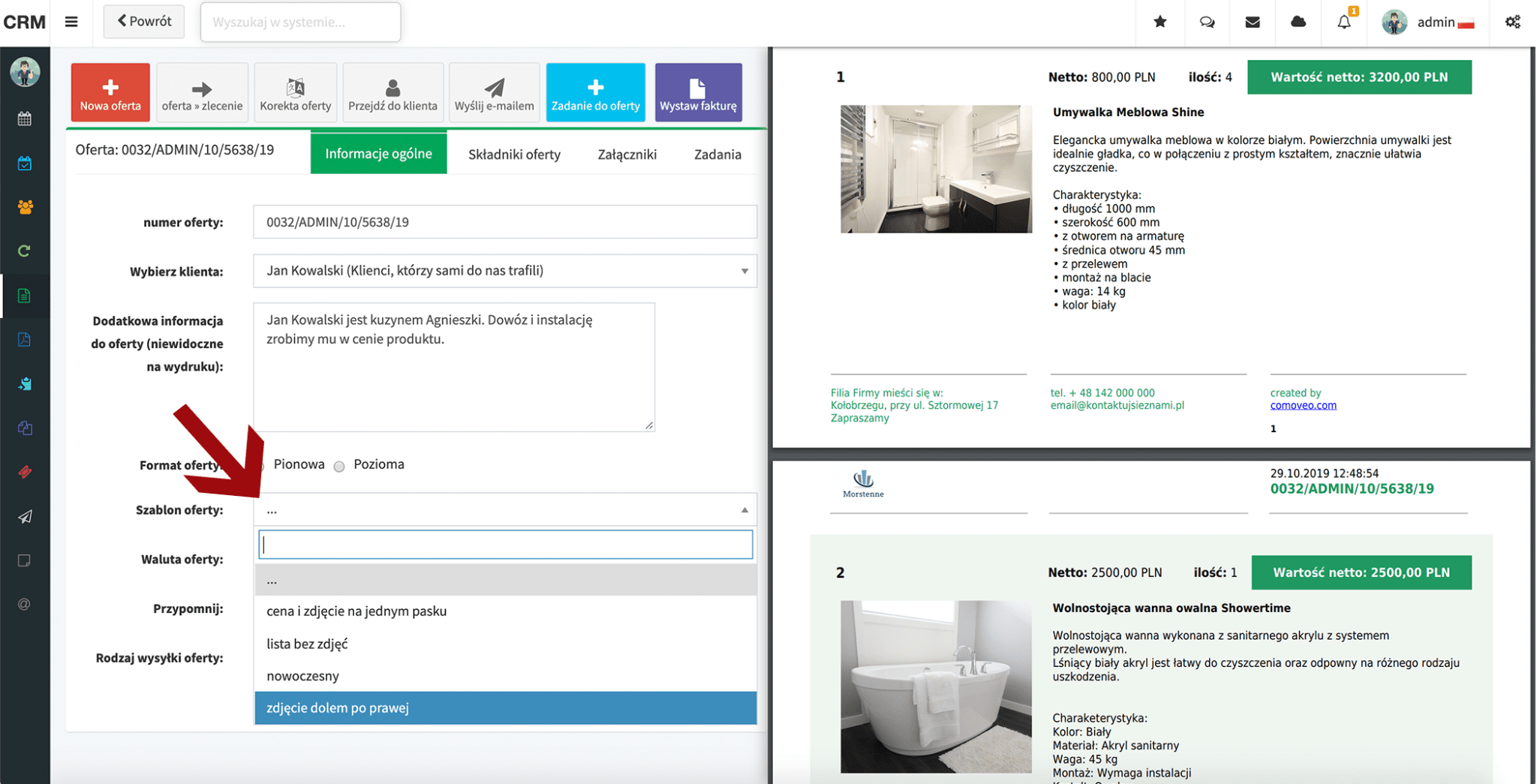This screenshot has width=1537, height=784.
Task: Switch to Zadania tab
Action: tap(717, 154)
